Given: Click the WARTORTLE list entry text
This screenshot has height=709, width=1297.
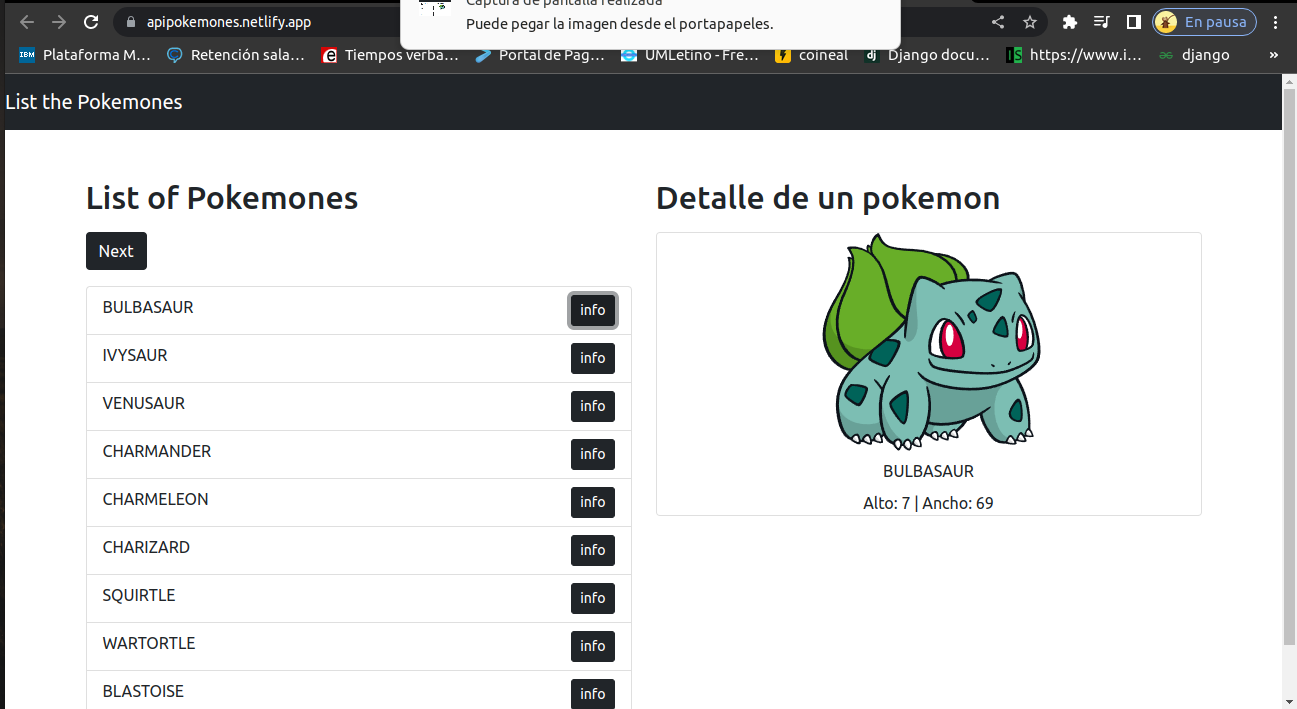Looking at the screenshot, I should pos(149,643).
